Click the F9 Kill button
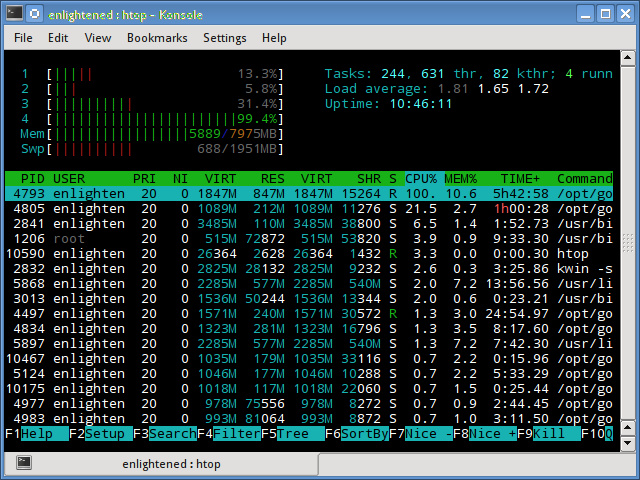The image size is (640, 480). (x=549, y=434)
